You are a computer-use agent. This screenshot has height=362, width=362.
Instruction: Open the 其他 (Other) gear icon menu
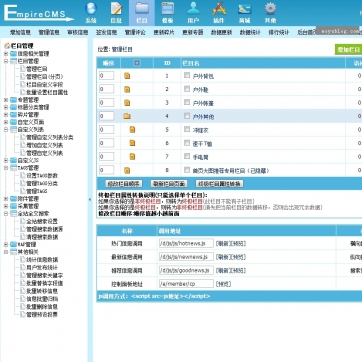270,13
